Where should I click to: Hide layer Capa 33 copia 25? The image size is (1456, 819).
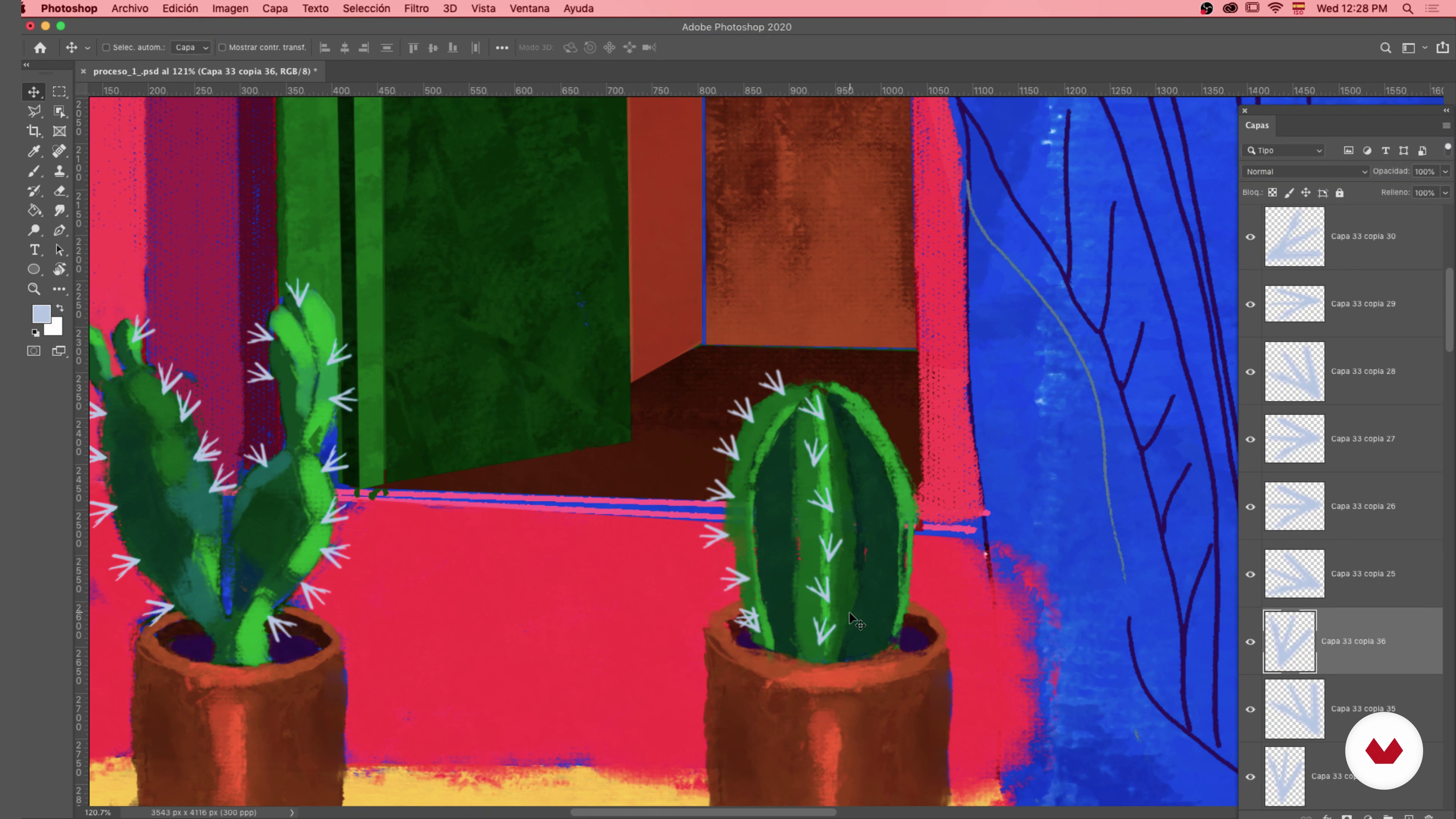click(x=1250, y=574)
